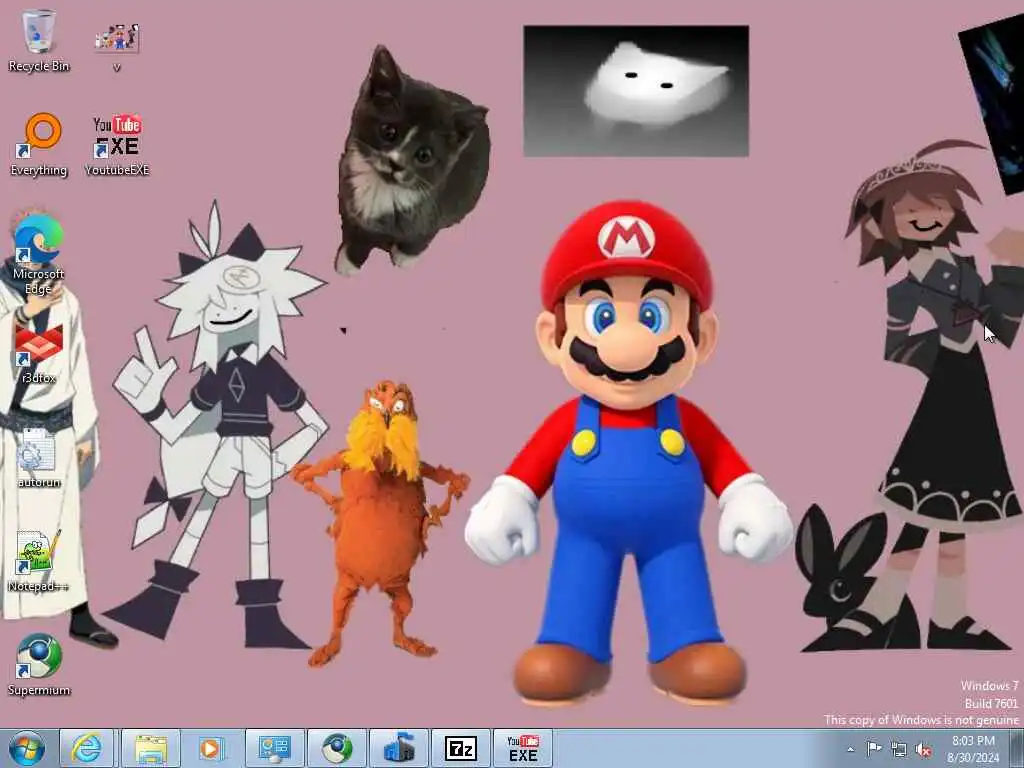
Task: Launch Internet Explorer from the taskbar
Action: point(87,748)
